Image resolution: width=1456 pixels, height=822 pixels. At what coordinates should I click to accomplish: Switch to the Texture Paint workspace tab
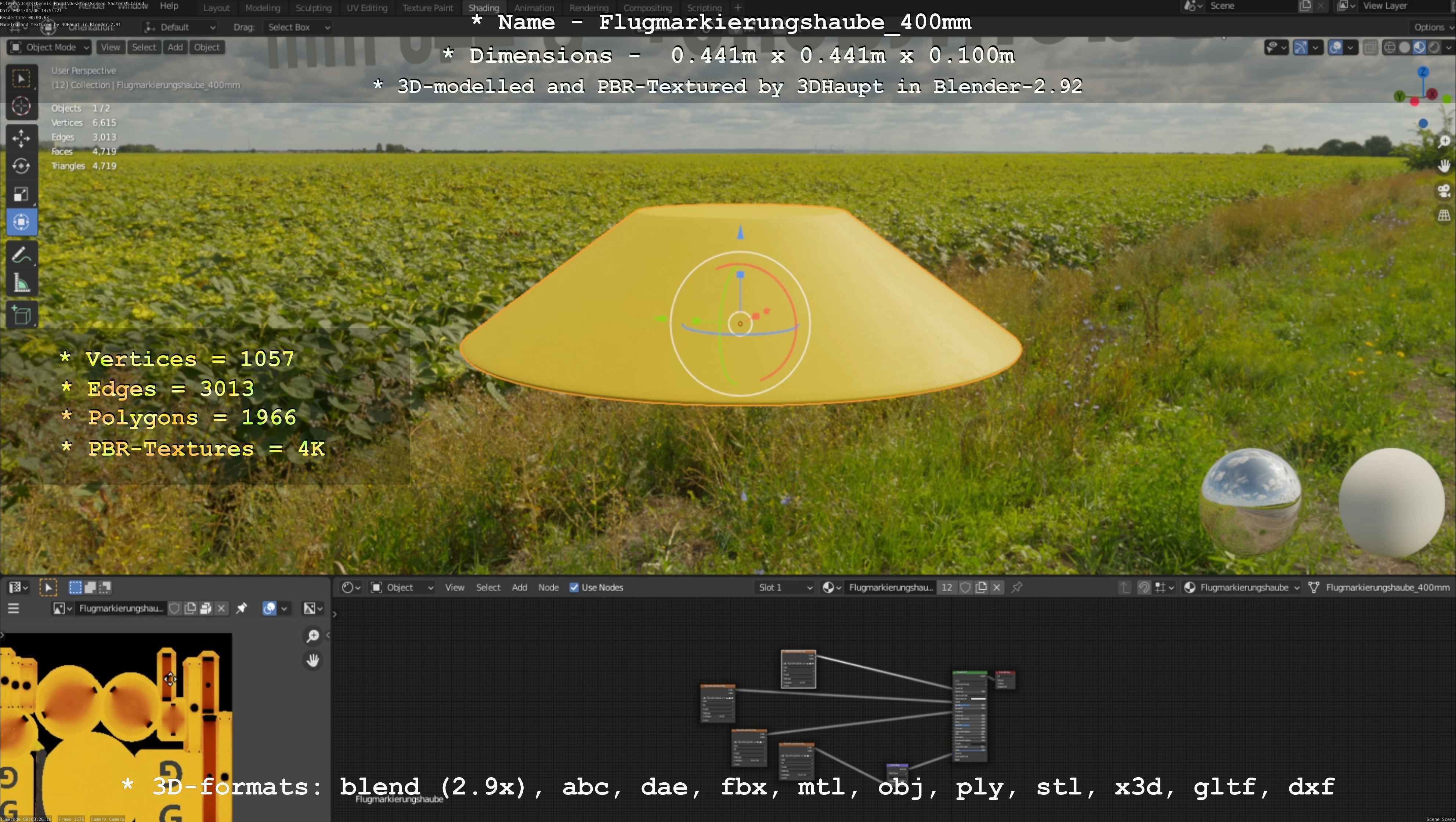[x=427, y=7]
